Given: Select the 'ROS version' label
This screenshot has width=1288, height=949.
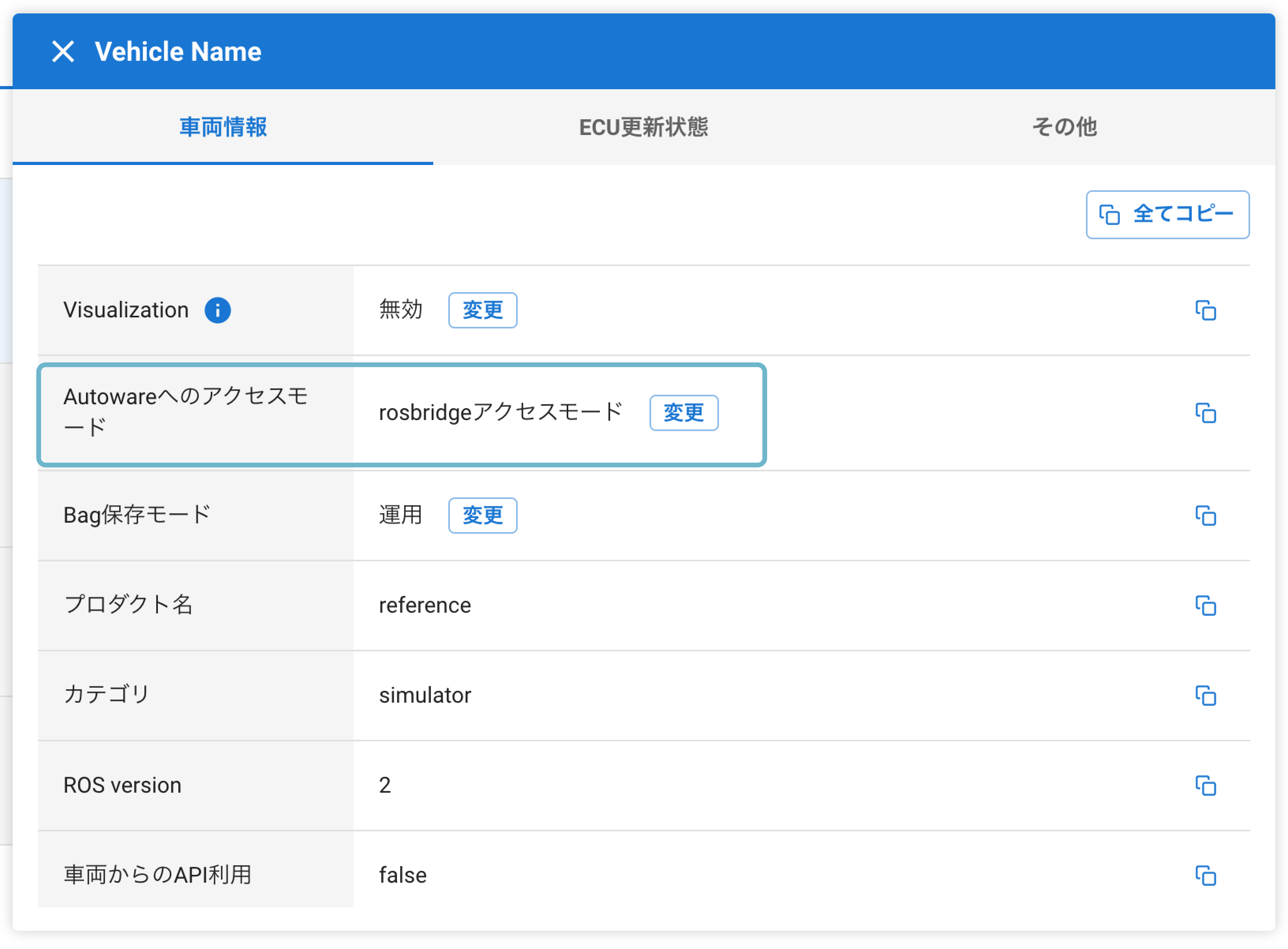Looking at the screenshot, I should pyautogui.click(x=122, y=785).
